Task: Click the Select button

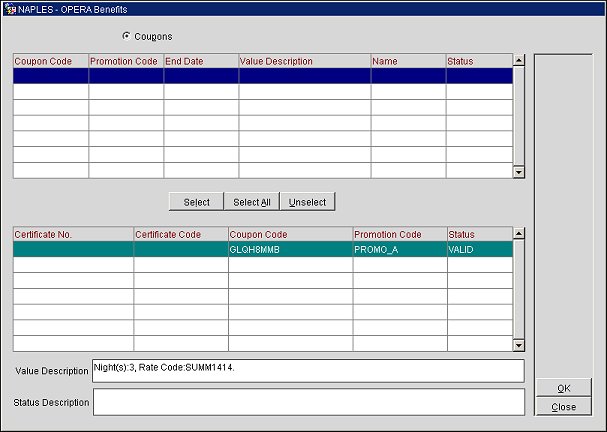Action: pyautogui.click(x=196, y=202)
